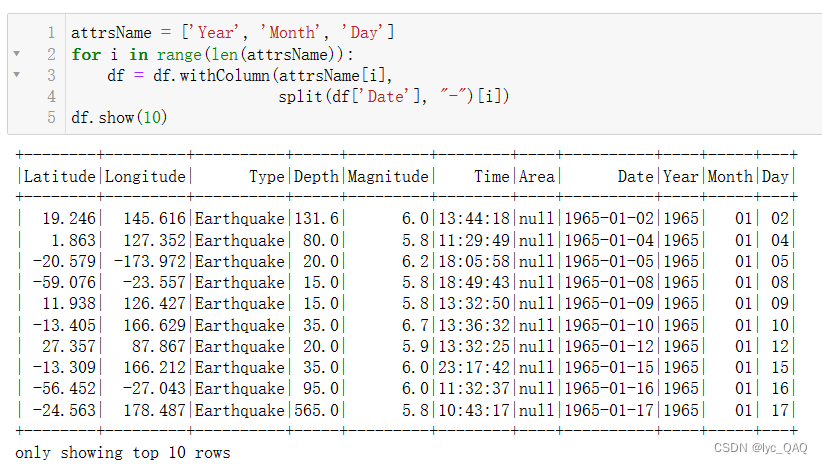Click the time value 23:17:42
The width and height of the screenshot is (822, 464).
[474, 368]
